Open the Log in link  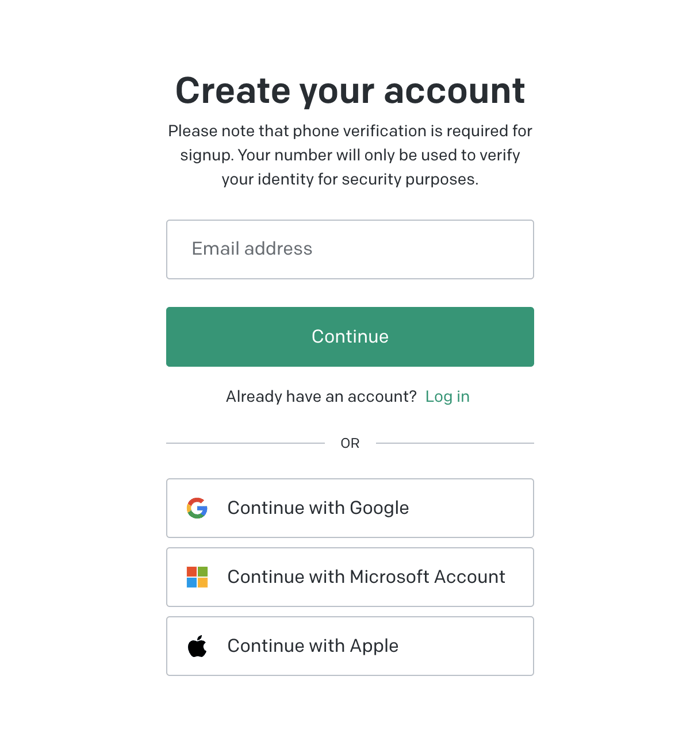447,396
